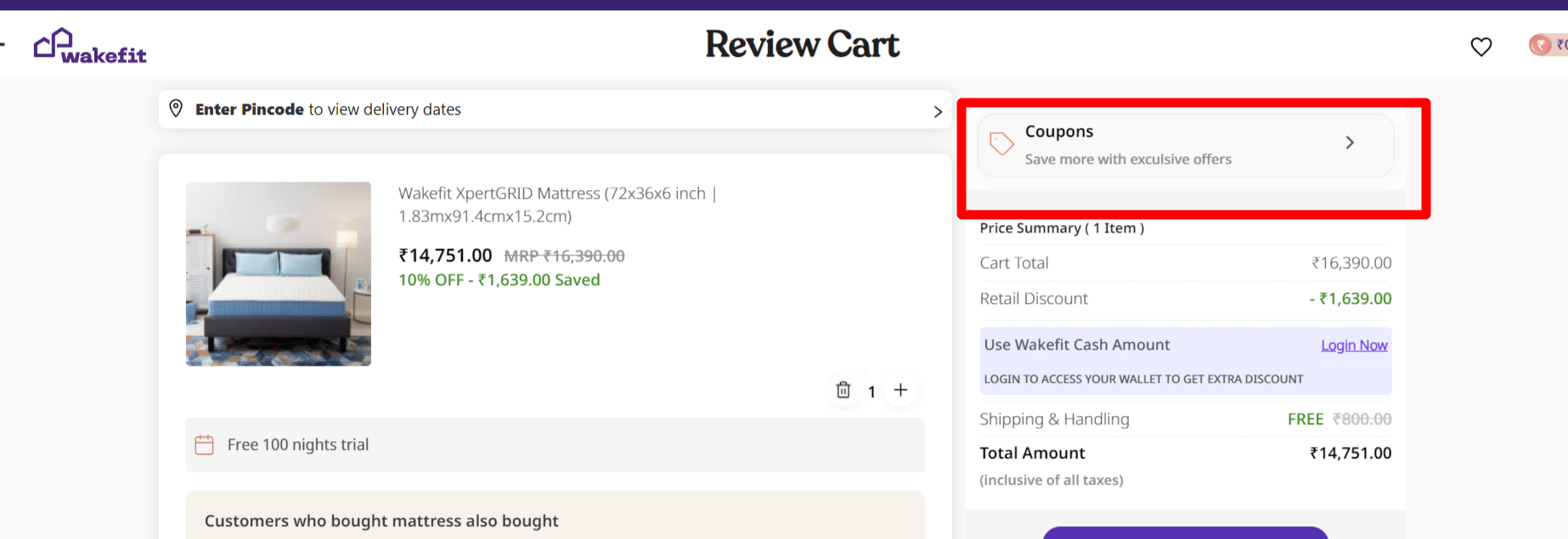Expand Coupons using the right chevron
This screenshot has height=539, width=1568.
[x=1349, y=143]
